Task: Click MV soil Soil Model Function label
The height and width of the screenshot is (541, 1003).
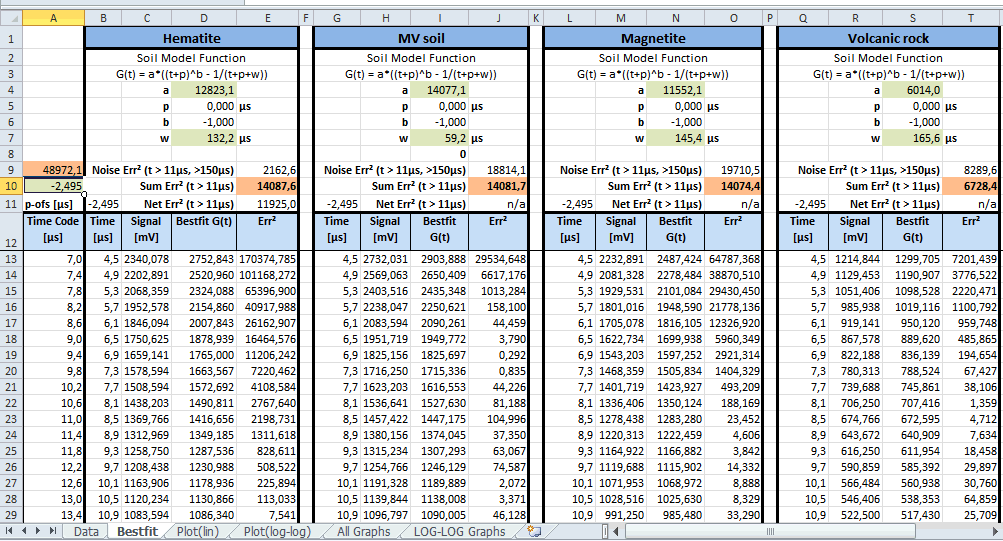Action: click(x=421, y=58)
